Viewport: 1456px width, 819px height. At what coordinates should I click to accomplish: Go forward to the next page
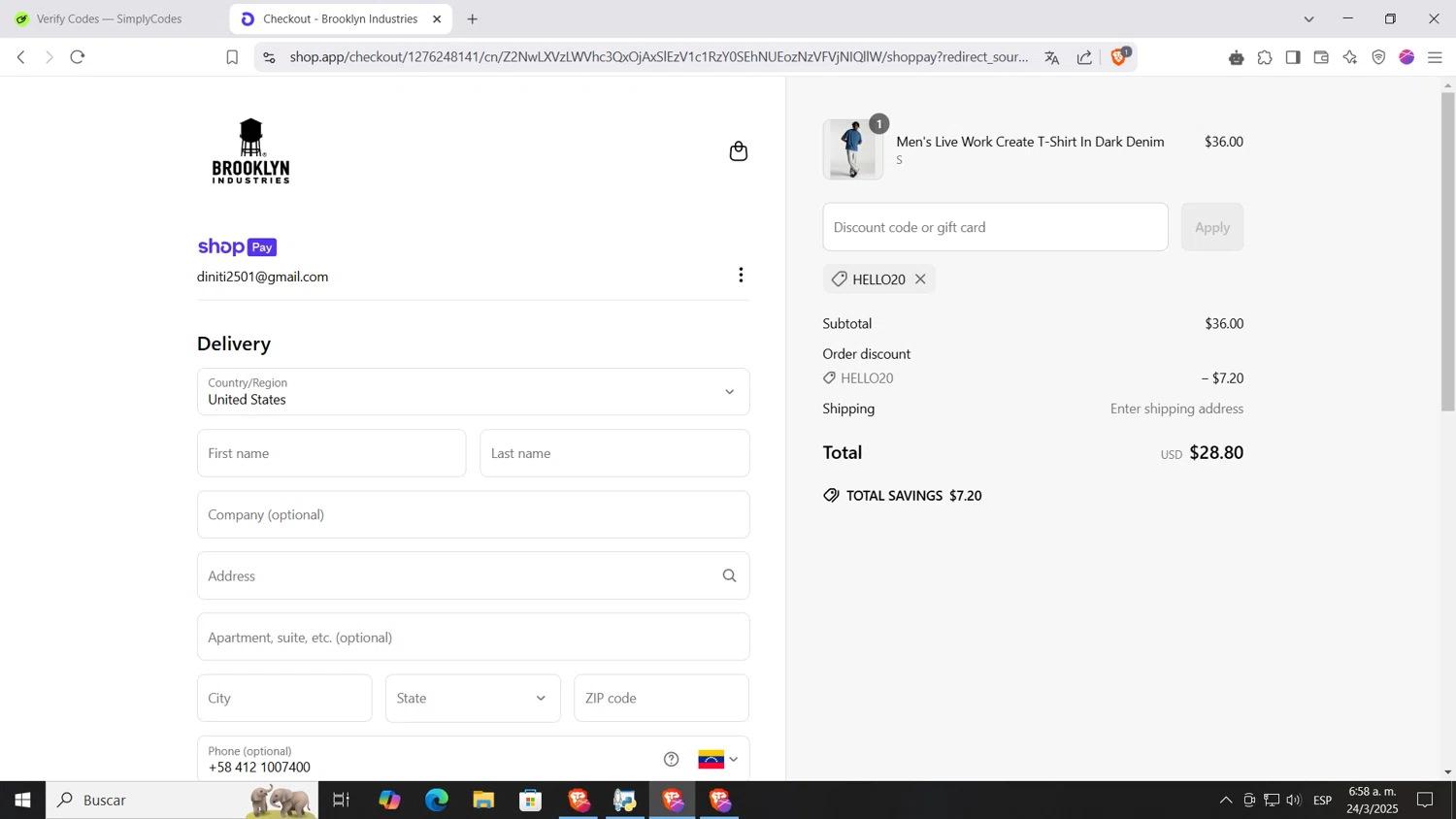click(x=50, y=57)
